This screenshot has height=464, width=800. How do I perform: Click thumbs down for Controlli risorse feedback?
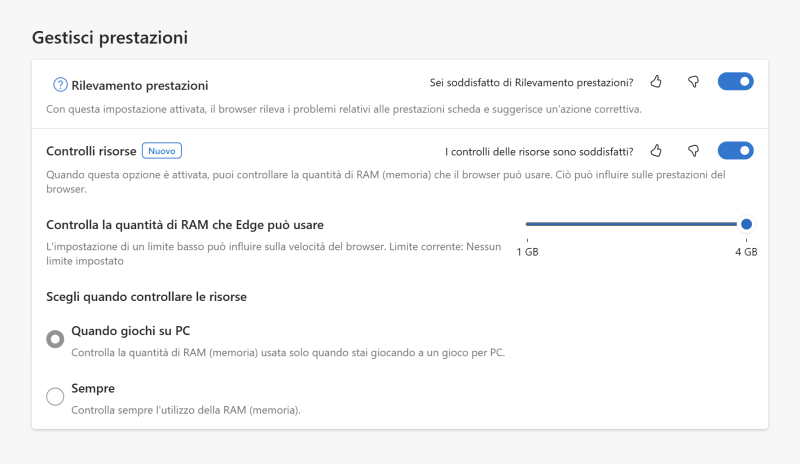click(692, 151)
